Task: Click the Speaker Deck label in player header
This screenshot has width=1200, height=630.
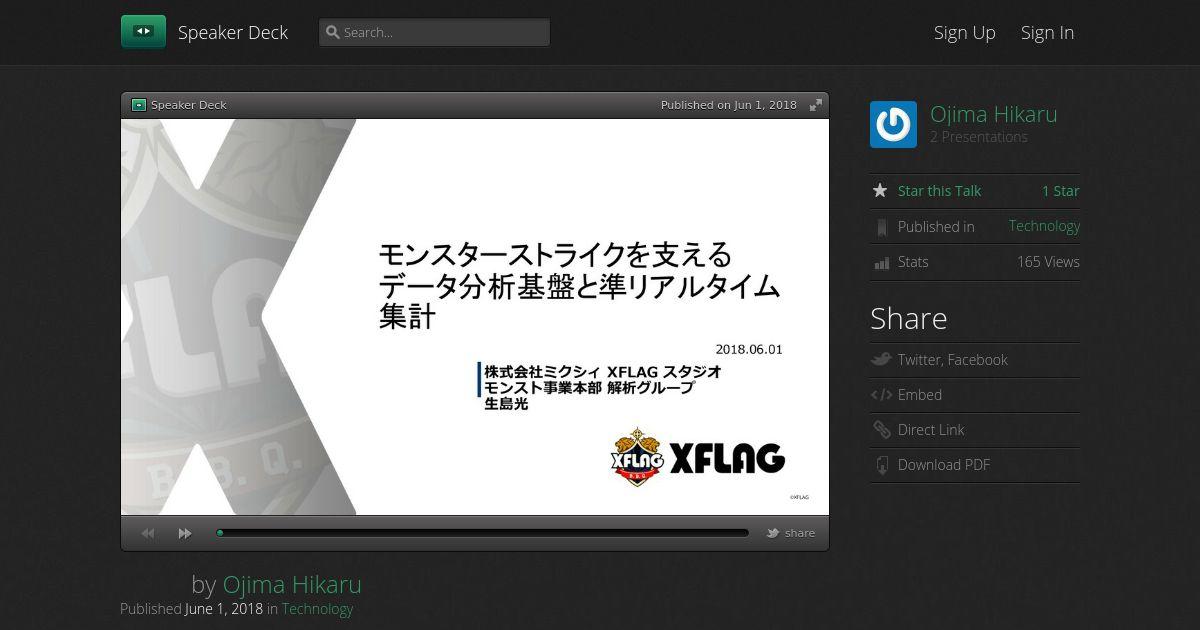Action: (189, 105)
